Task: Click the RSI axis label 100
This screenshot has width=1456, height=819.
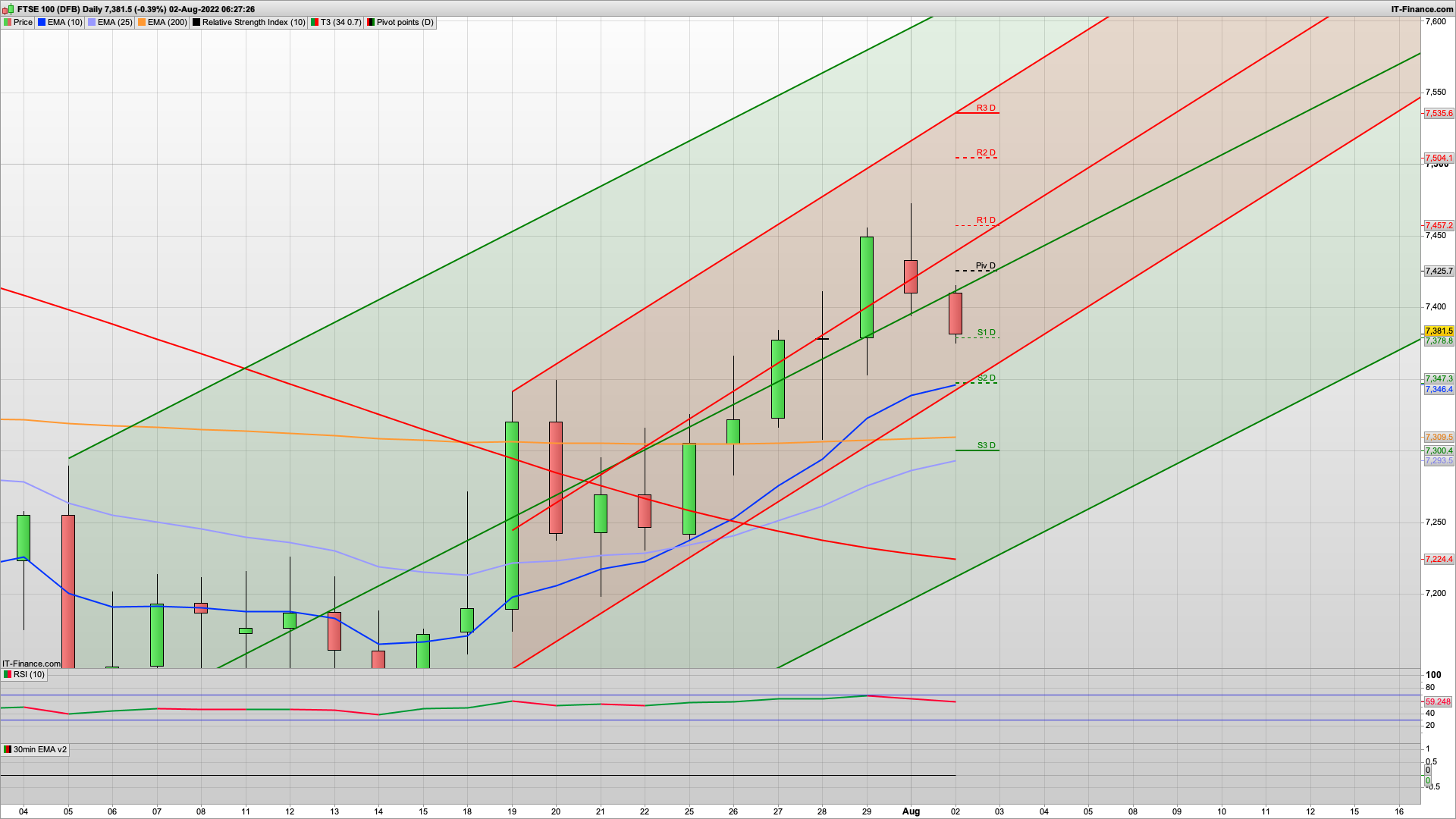Action: [x=1433, y=674]
